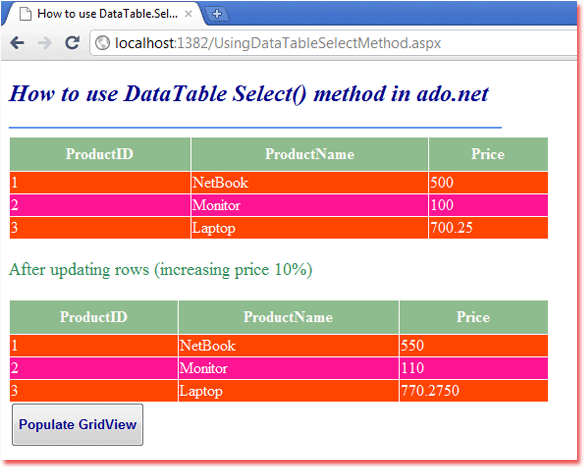Click ProductName header in first table

[310, 154]
